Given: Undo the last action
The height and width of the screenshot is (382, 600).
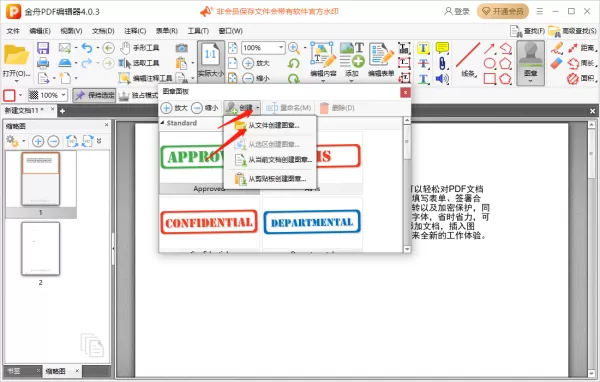Looking at the screenshot, I should pos(87,48).
